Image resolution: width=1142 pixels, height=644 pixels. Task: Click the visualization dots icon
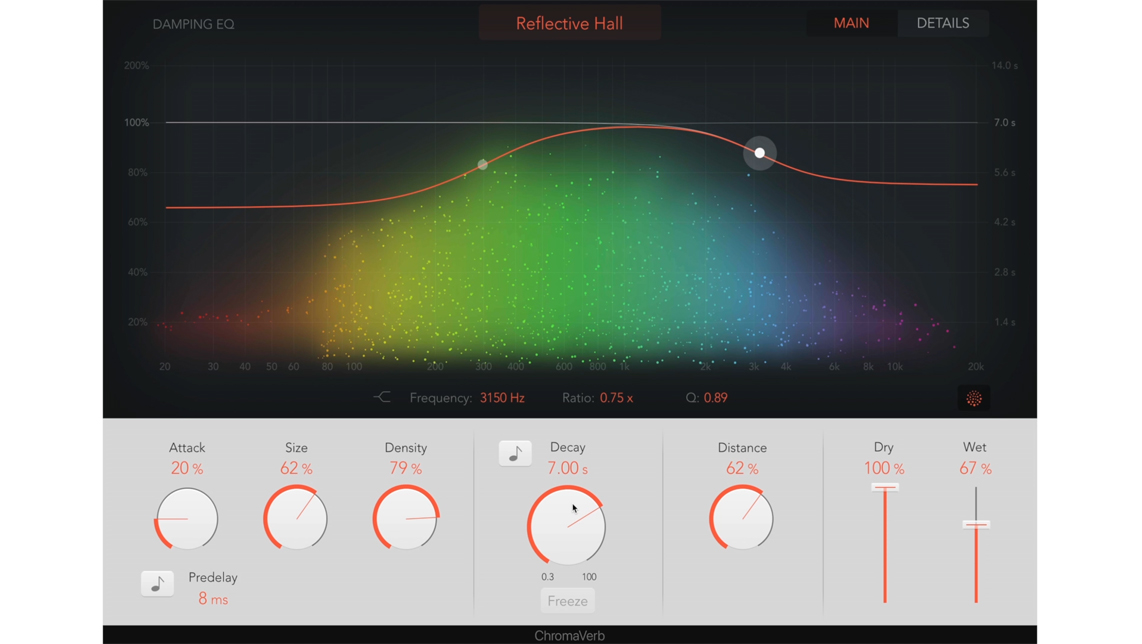(973, 399)
